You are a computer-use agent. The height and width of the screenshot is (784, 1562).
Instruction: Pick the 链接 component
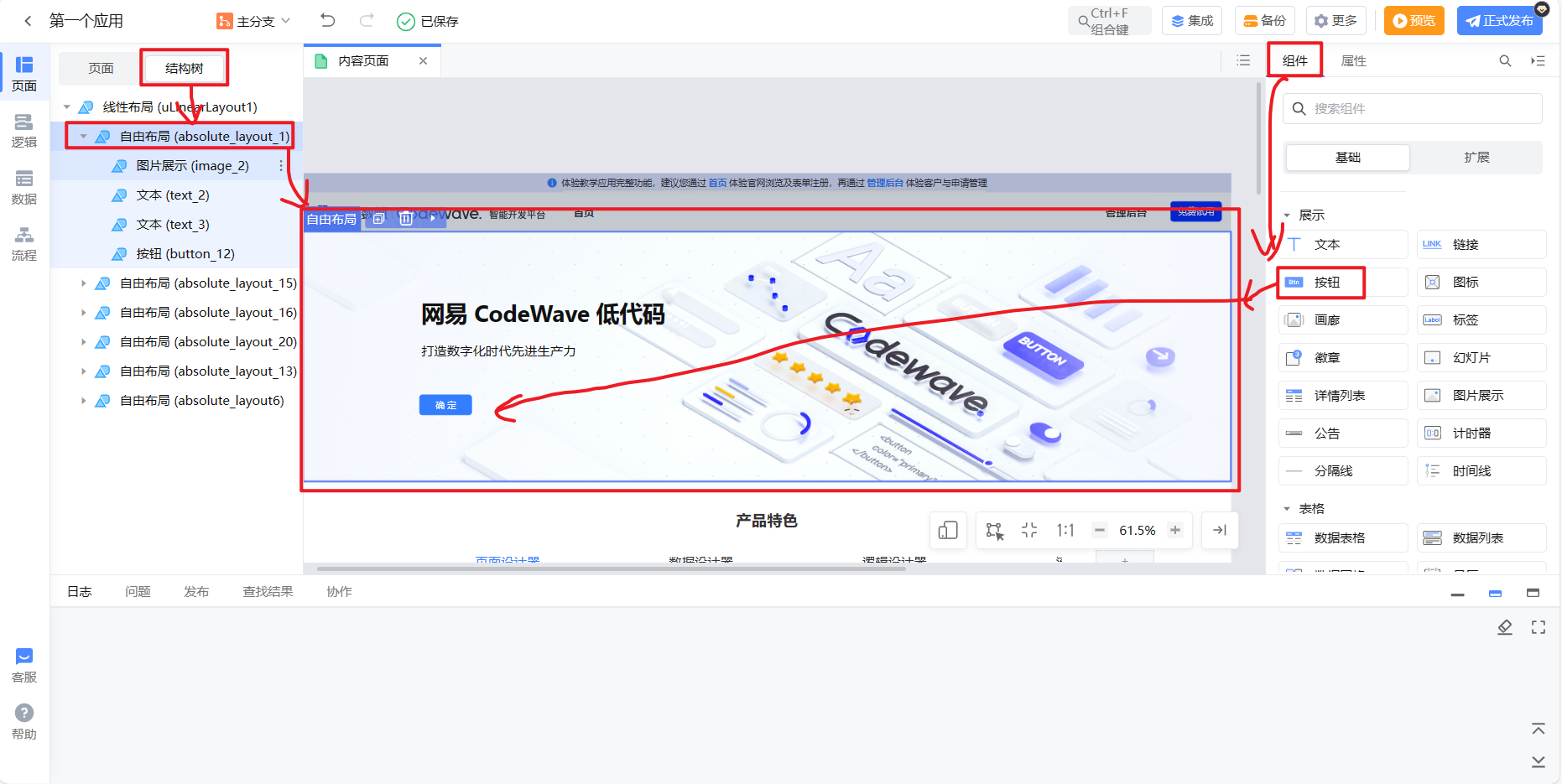(x=1481, y=245)
